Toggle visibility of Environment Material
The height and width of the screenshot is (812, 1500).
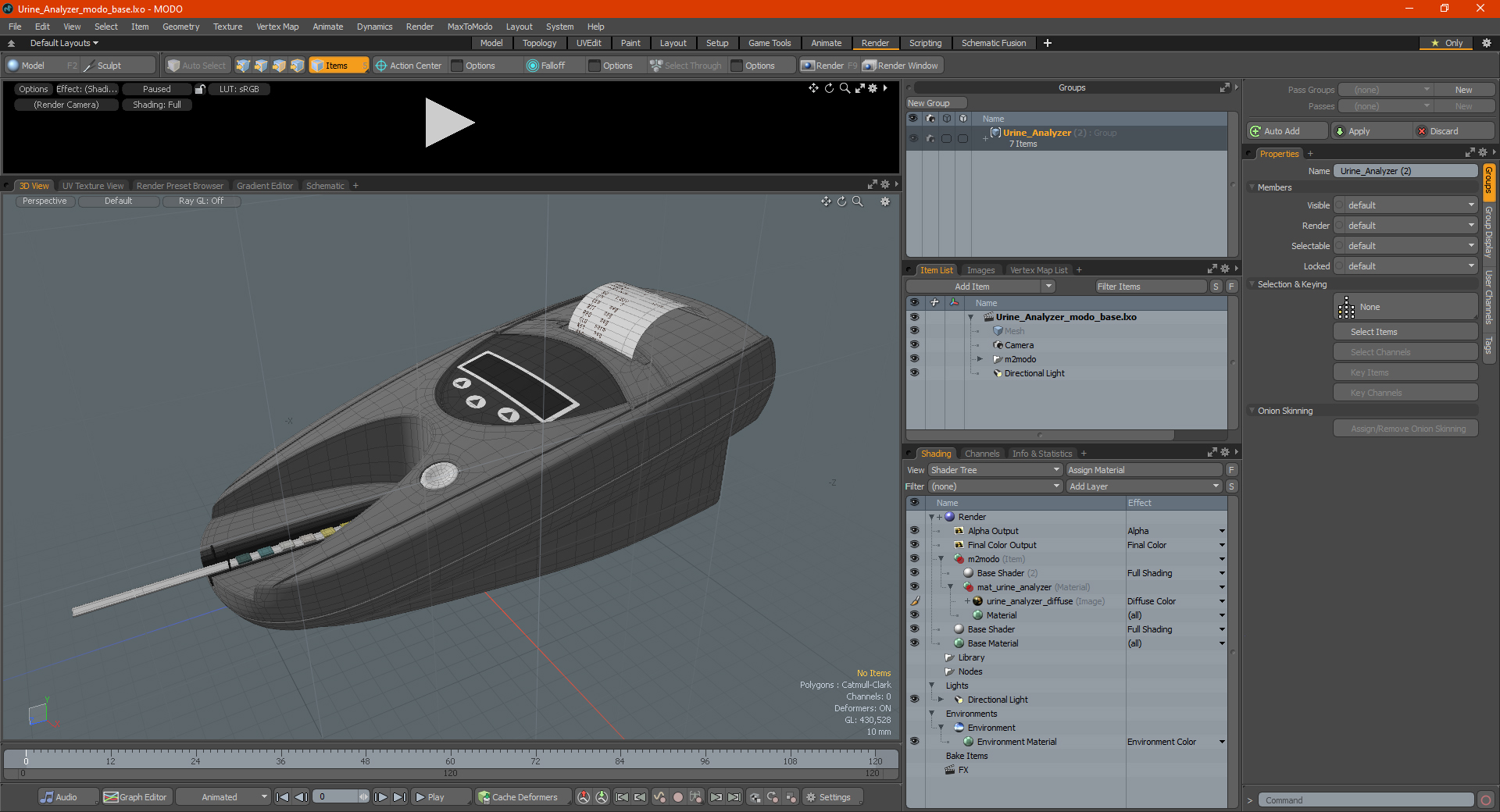[914, 742]
